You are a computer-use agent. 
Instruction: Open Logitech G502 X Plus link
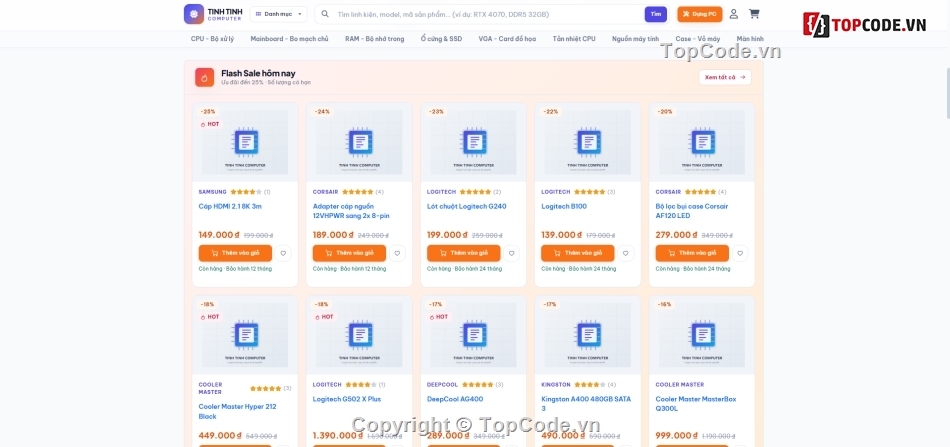tap(347, 399)
